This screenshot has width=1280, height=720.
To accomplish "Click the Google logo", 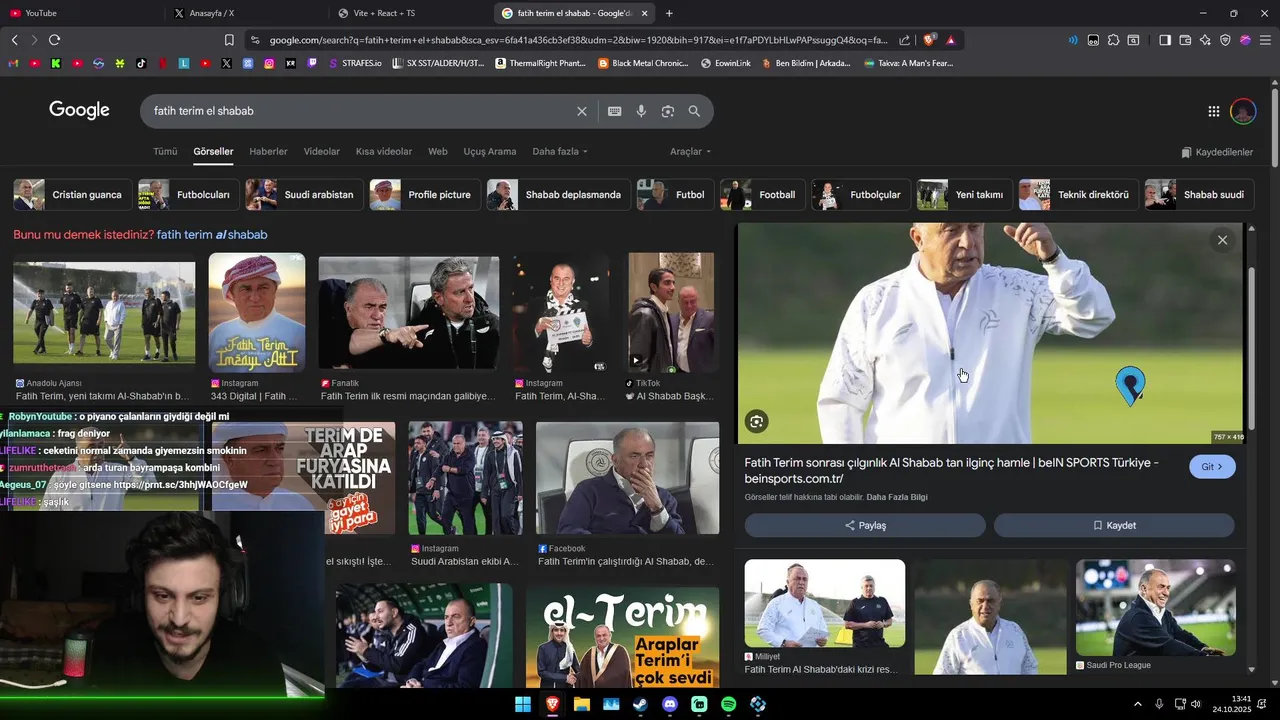I will click(x=79, y=110).
